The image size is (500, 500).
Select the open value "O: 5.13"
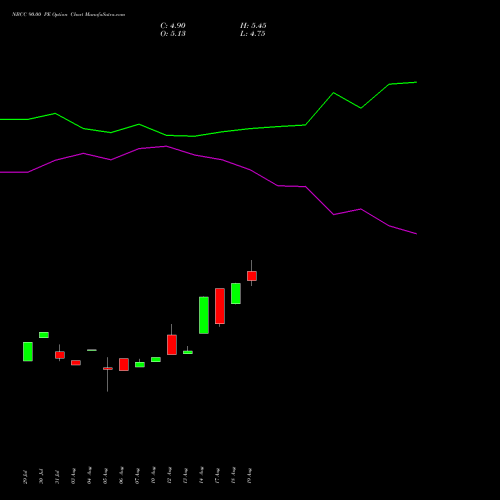173,34
